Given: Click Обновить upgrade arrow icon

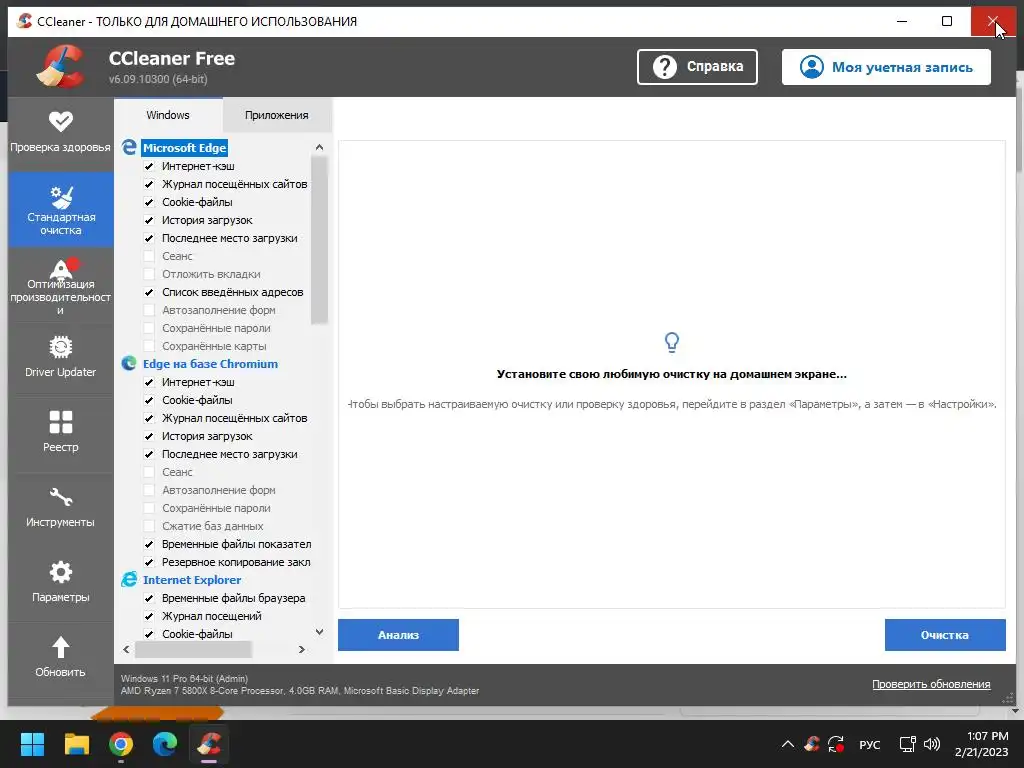Looking at the screenshot, I should click(60, 647).
